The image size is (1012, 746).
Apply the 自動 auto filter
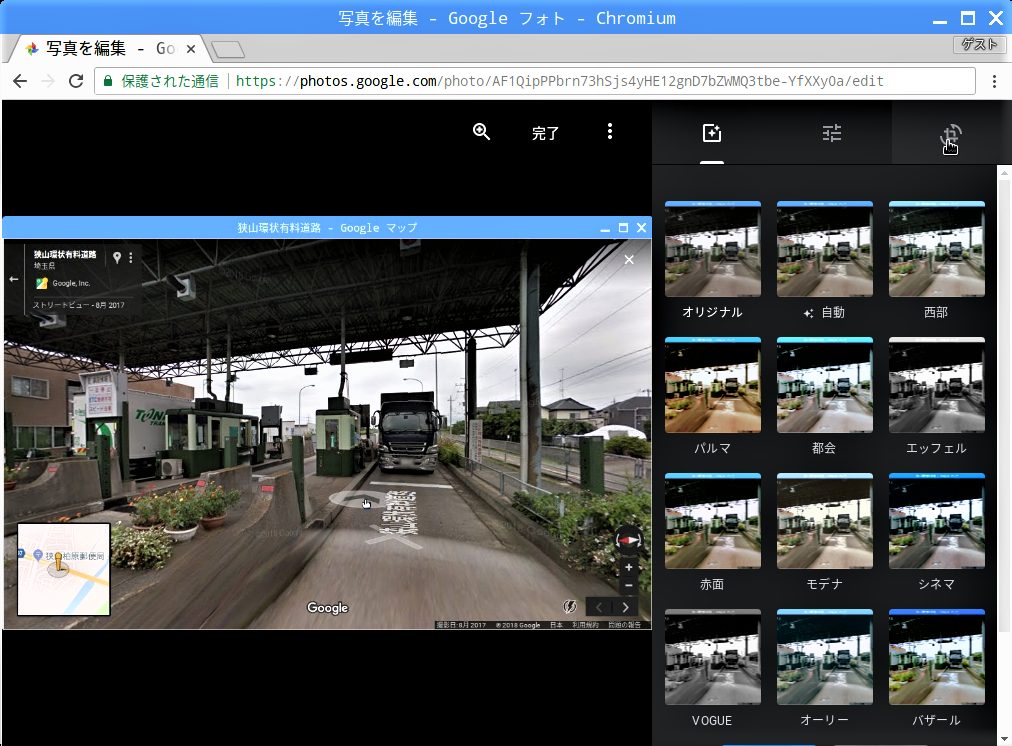(824, 249)
